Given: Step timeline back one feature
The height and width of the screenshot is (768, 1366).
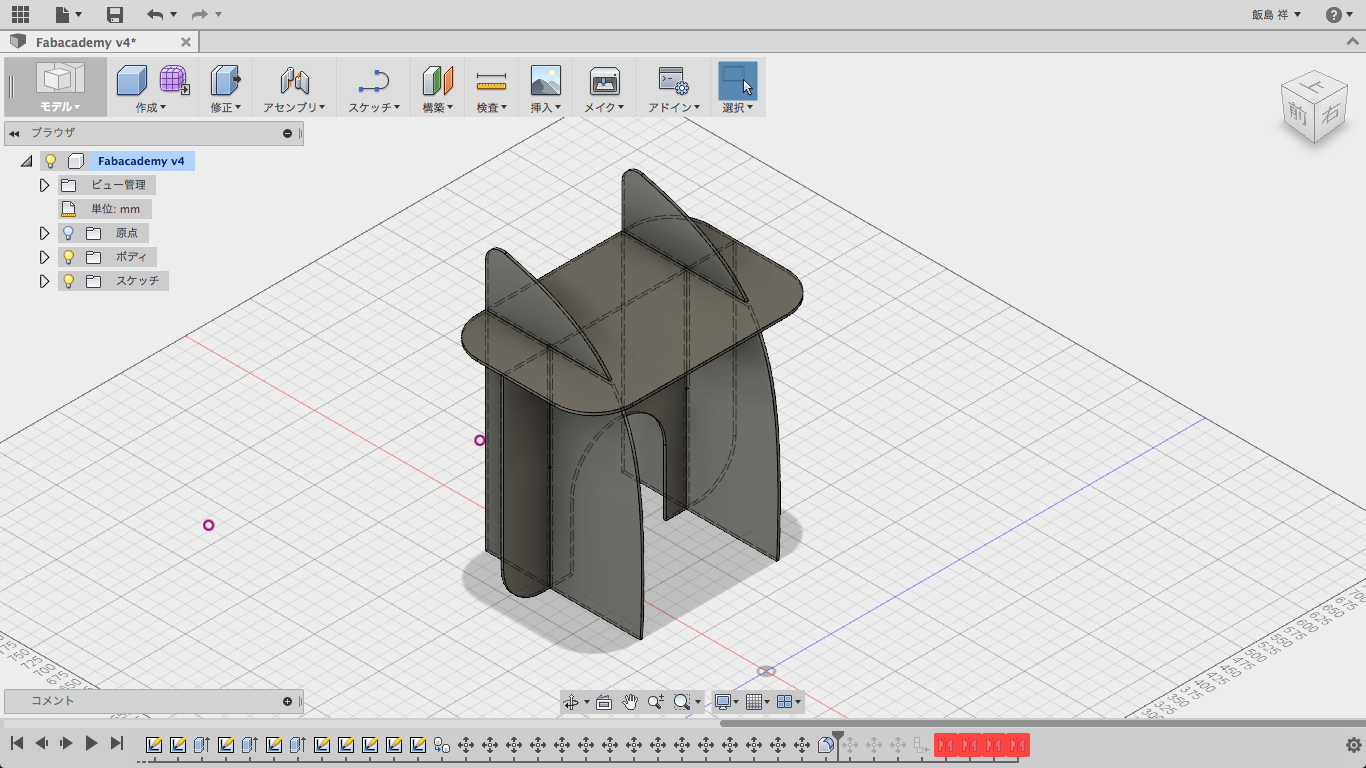Looking at the screenshot, I should pos(42,743).
